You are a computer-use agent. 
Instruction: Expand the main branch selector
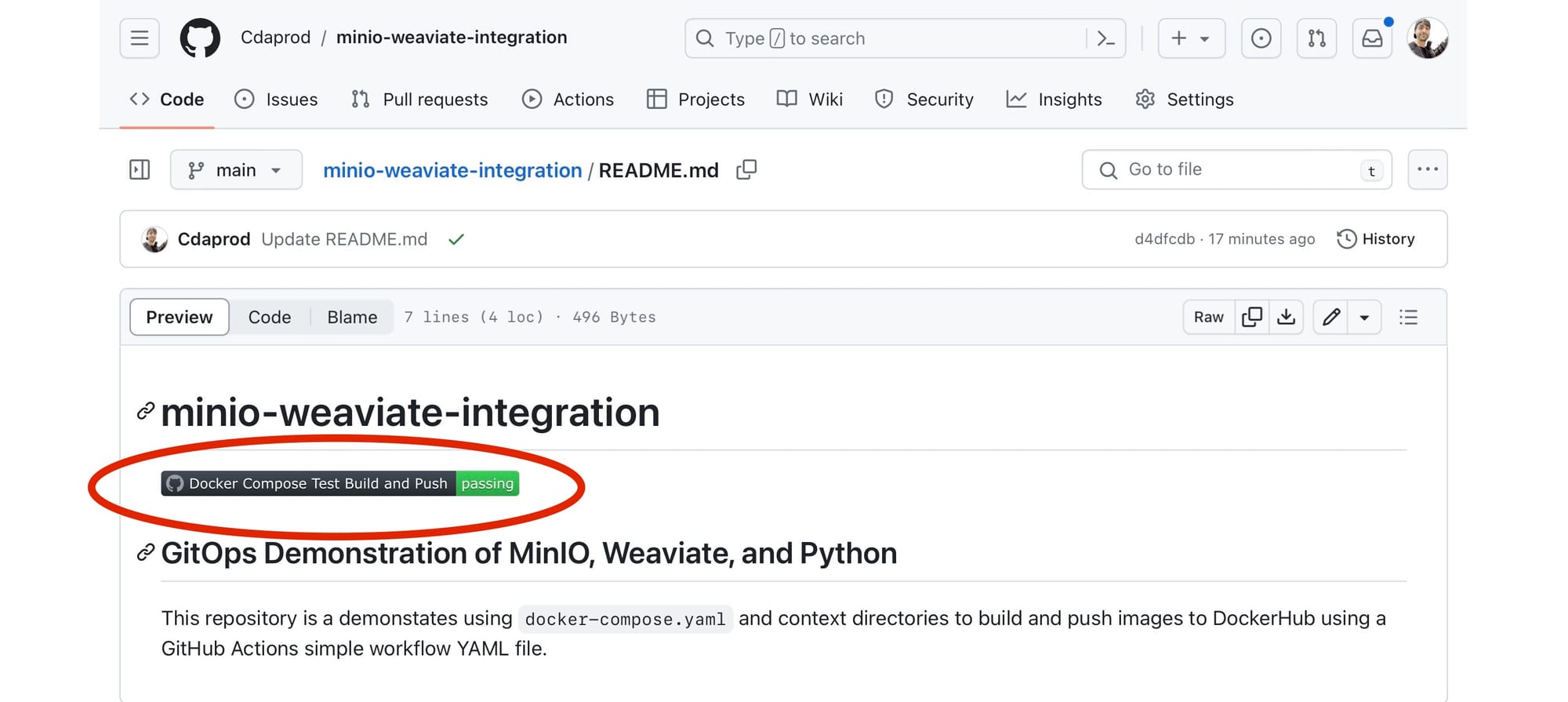236,170
